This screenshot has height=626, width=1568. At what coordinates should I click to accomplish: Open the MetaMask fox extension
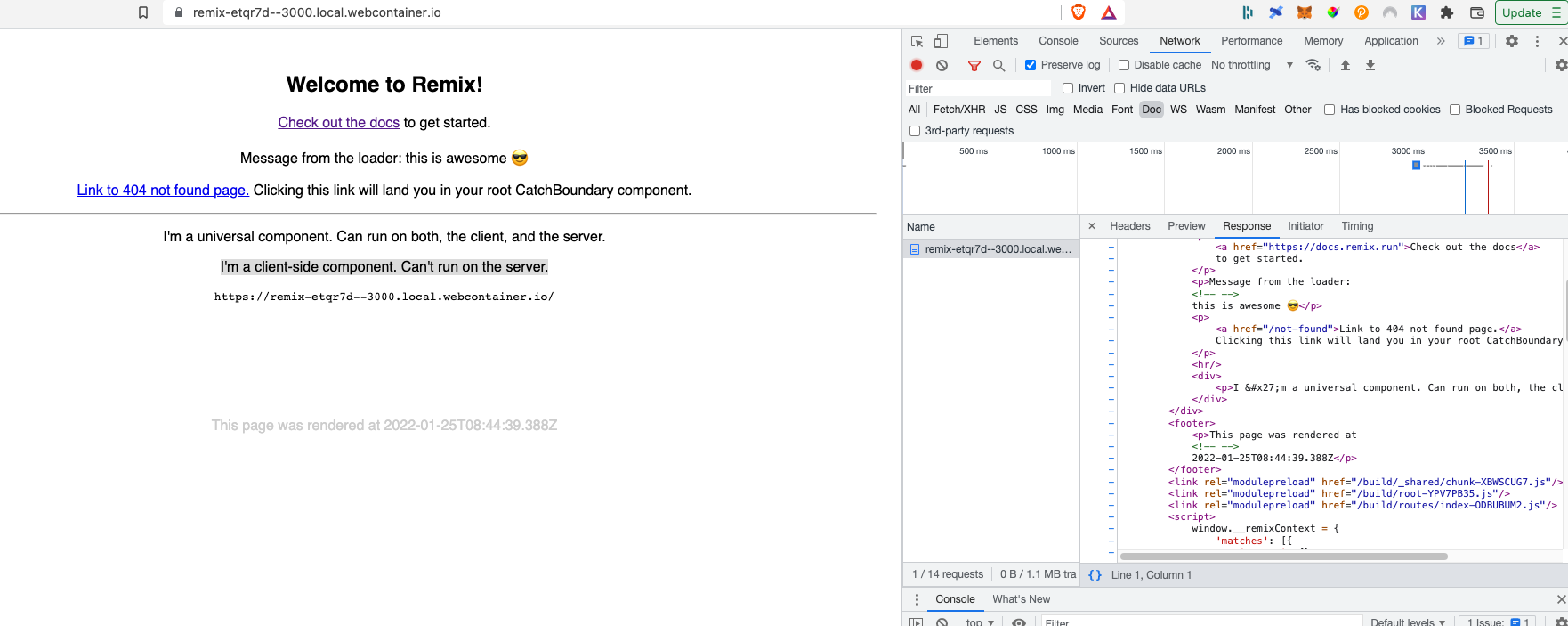(1305, 12)
